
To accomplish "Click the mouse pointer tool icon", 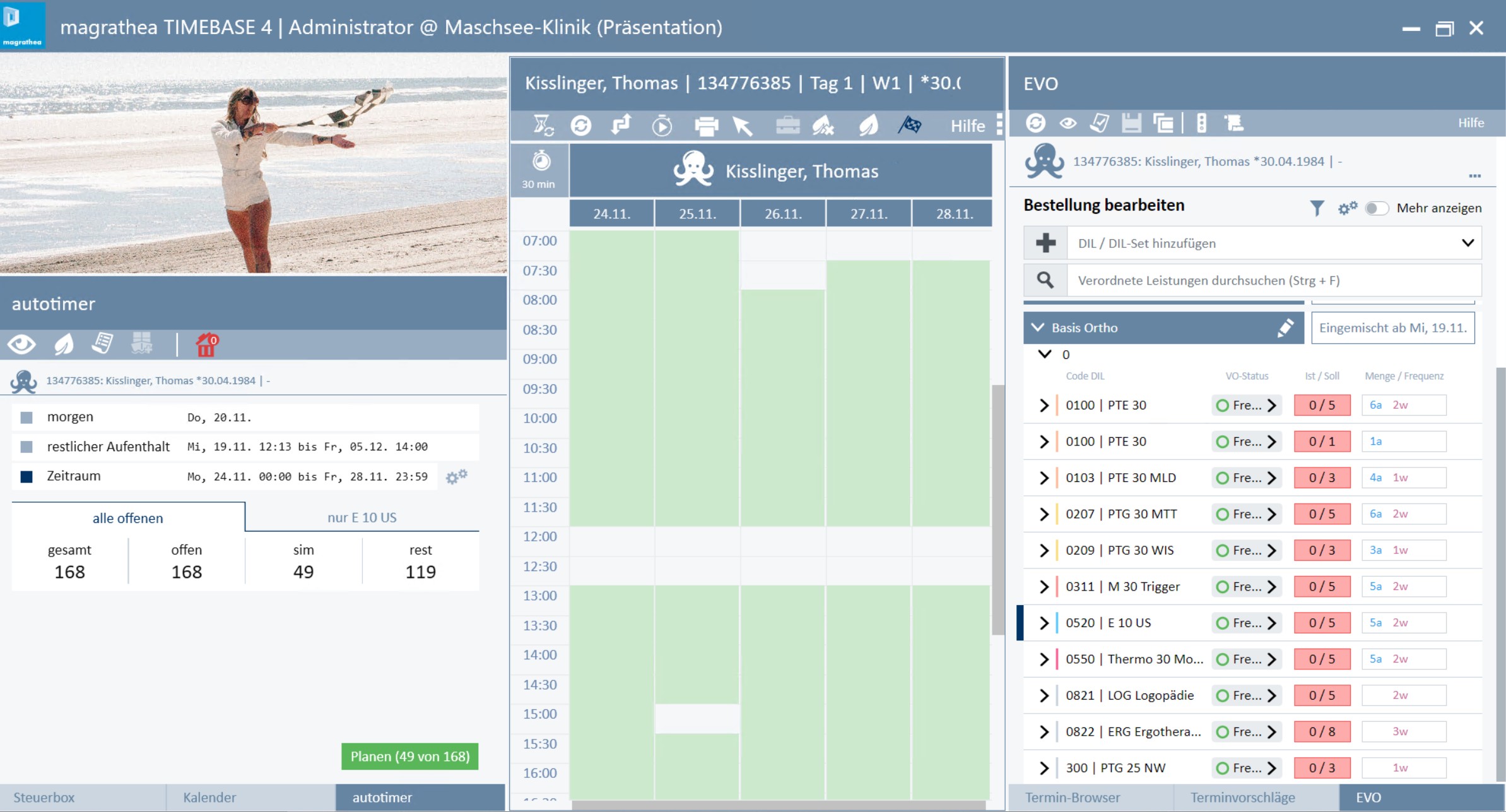I will (x=743, y=126).
